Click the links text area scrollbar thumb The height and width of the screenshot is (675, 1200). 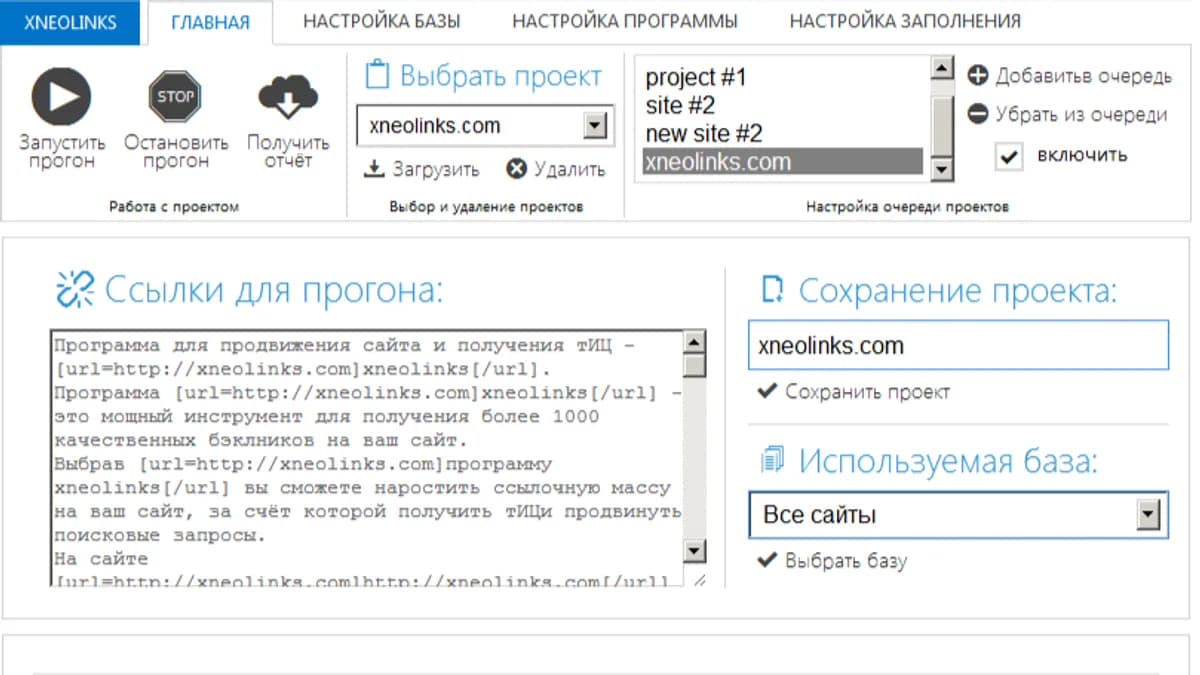click(694, 366)
